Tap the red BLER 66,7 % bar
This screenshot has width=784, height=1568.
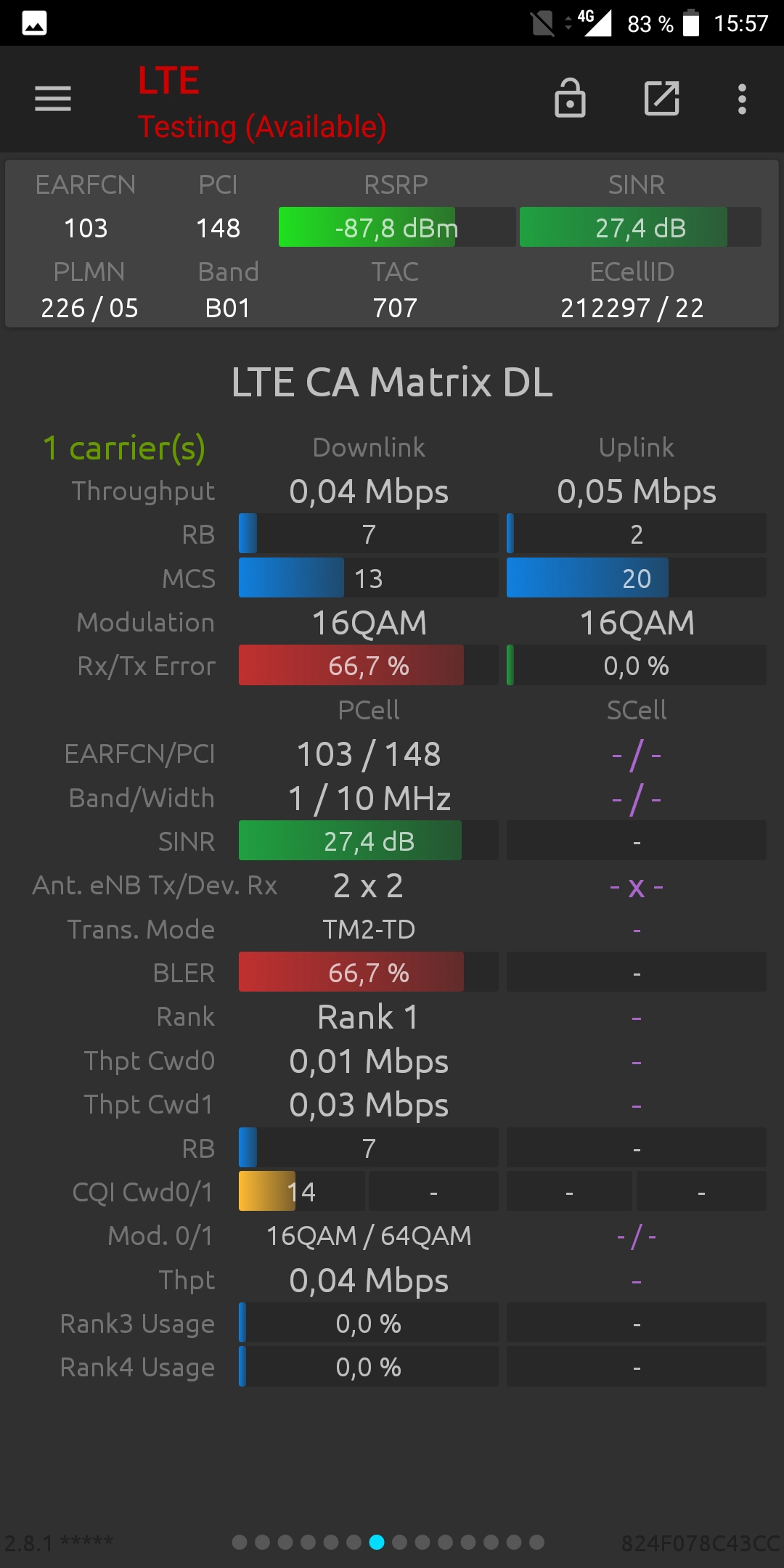tap(369, 972)
